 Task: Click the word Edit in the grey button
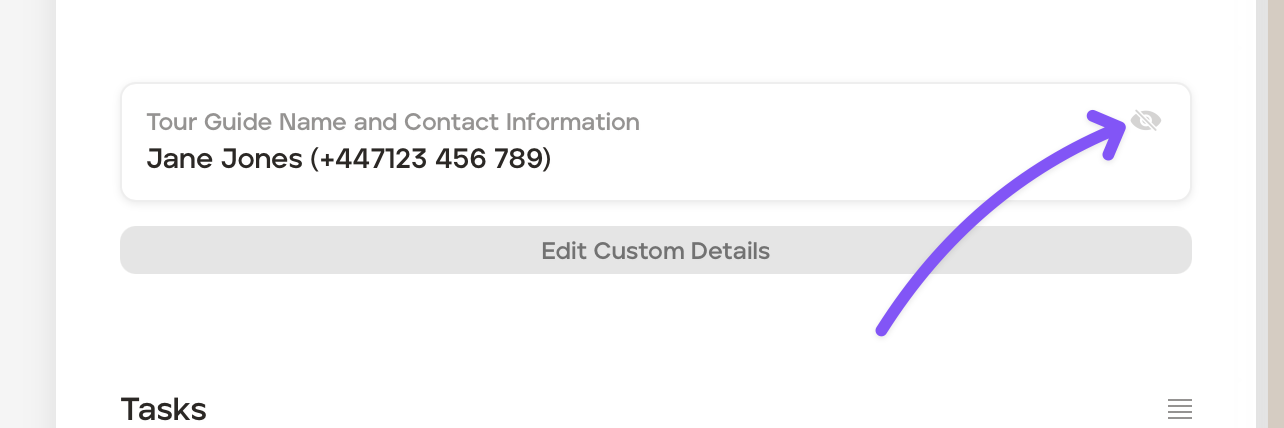pos(563,250)
